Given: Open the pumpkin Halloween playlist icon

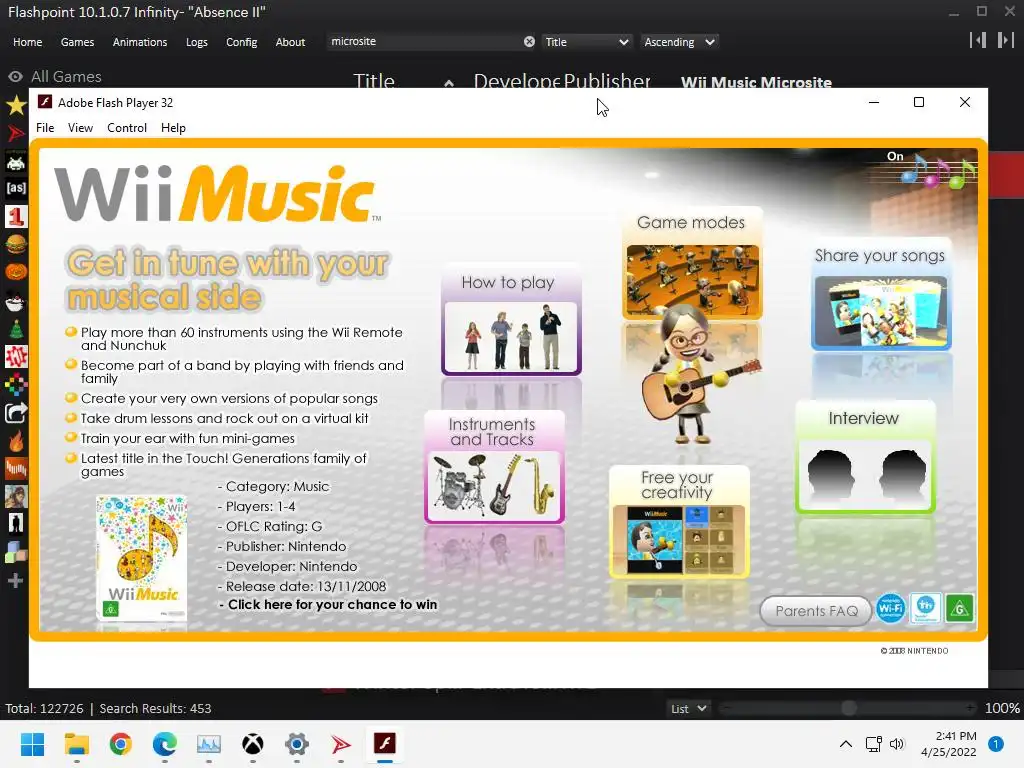Looking at the screenshot, I should (16, 272).
